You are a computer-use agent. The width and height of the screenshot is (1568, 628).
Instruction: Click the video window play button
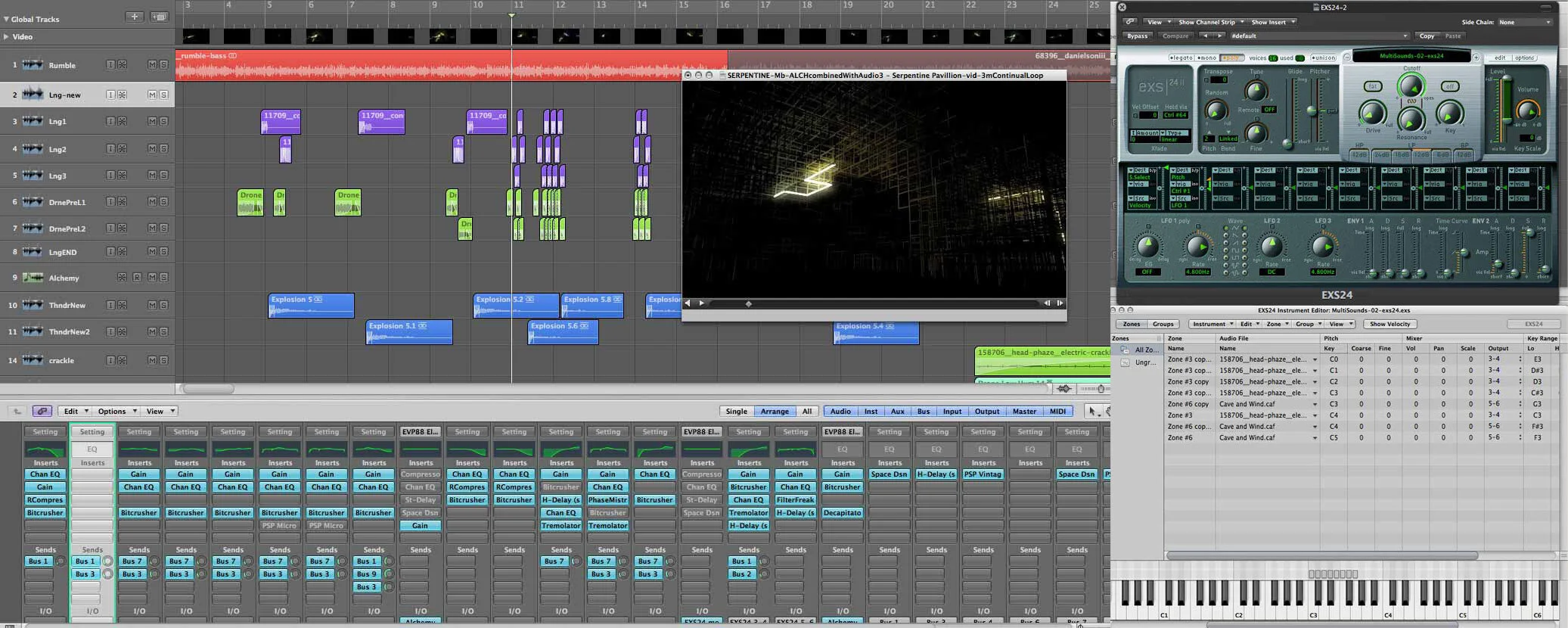tap(702, 303)
